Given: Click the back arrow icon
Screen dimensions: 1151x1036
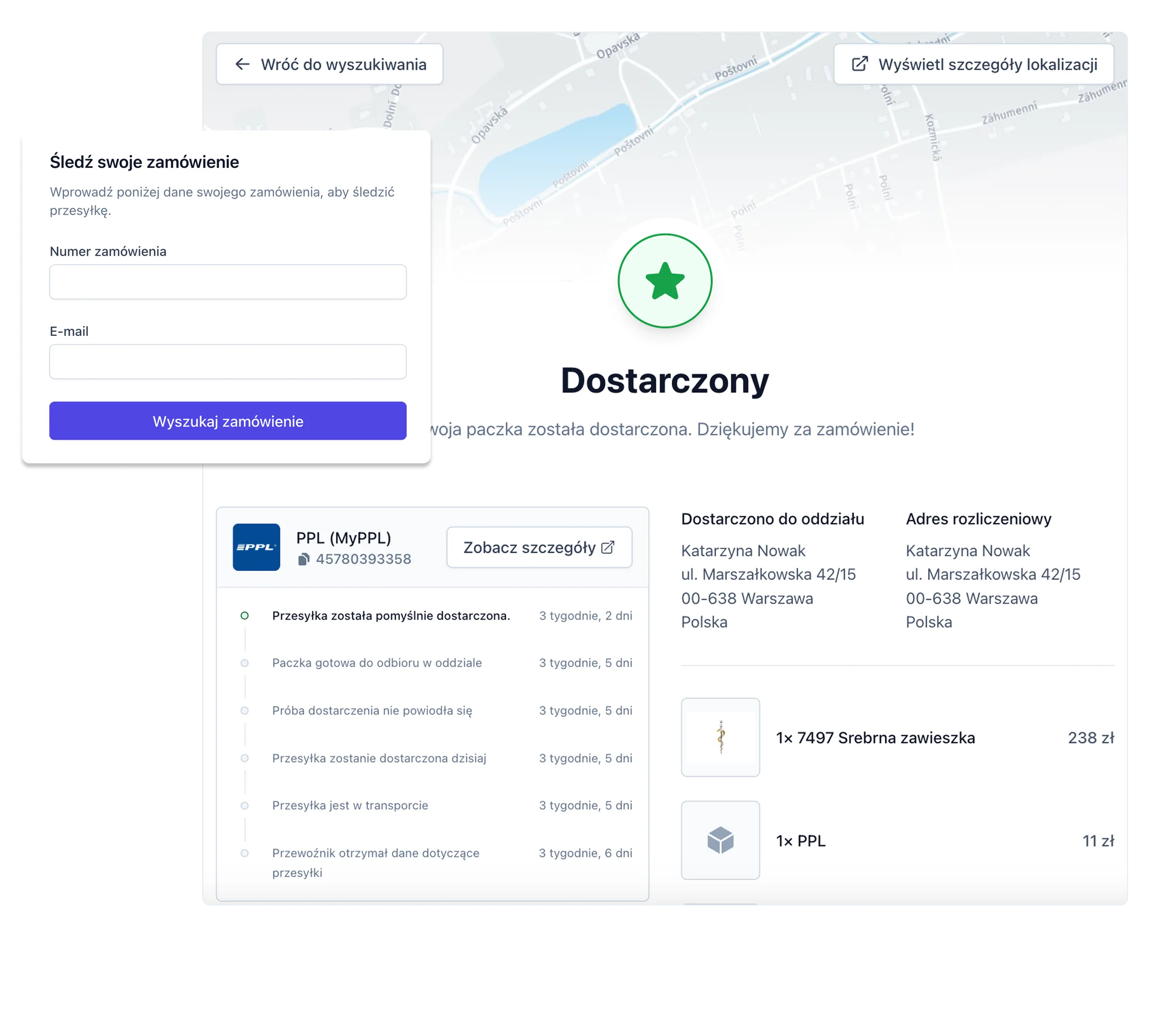Looking at the screenshot, I should coord(242,64).
